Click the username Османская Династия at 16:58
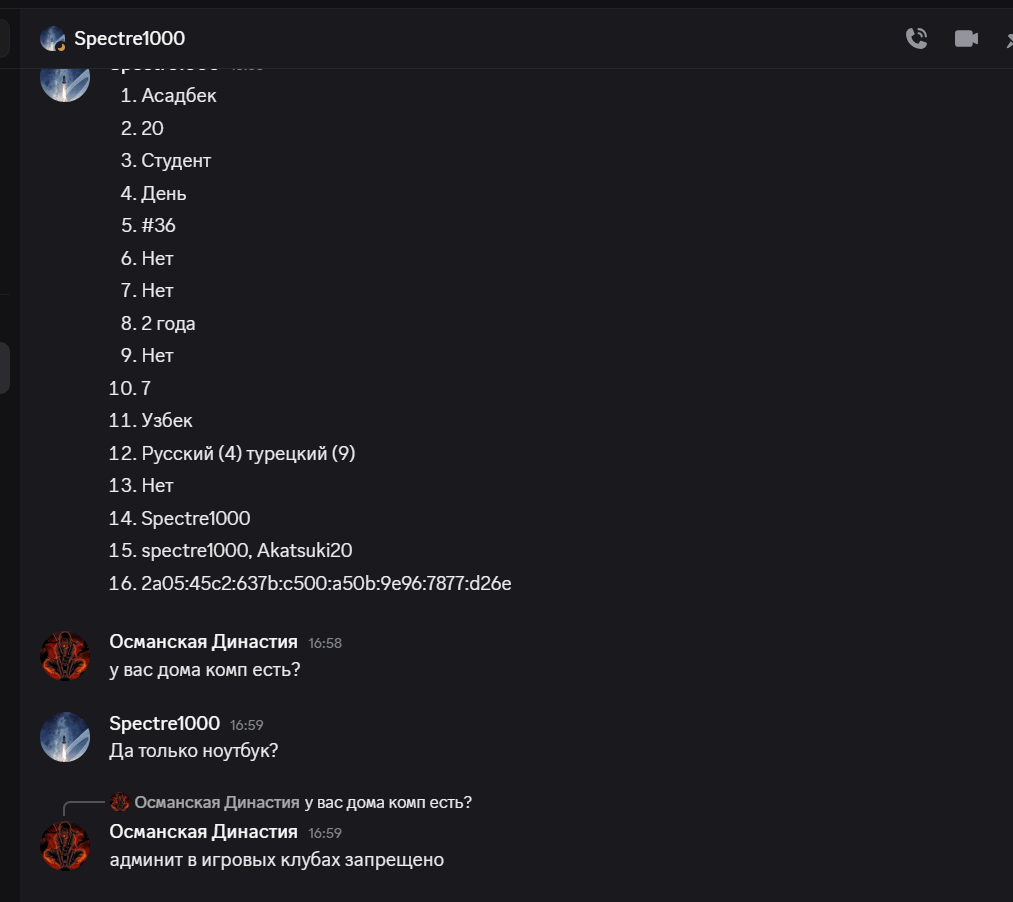This screenshot has width=1013, height=902. (203, 642)
